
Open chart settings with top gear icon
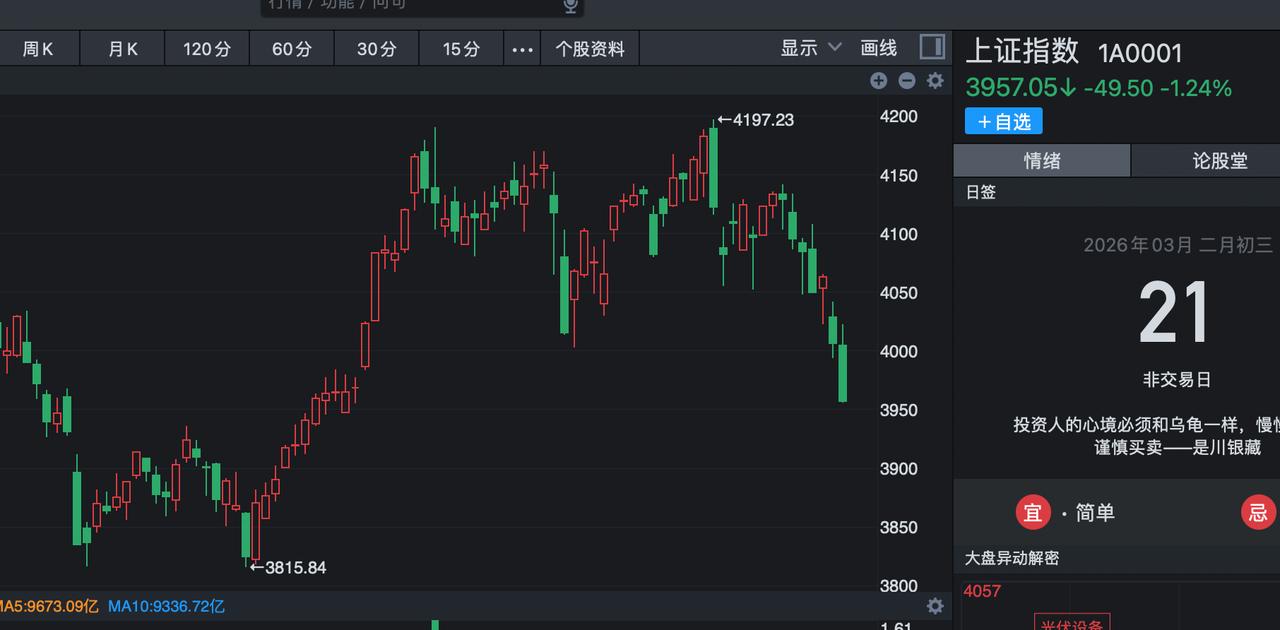[x=934, y=80]
